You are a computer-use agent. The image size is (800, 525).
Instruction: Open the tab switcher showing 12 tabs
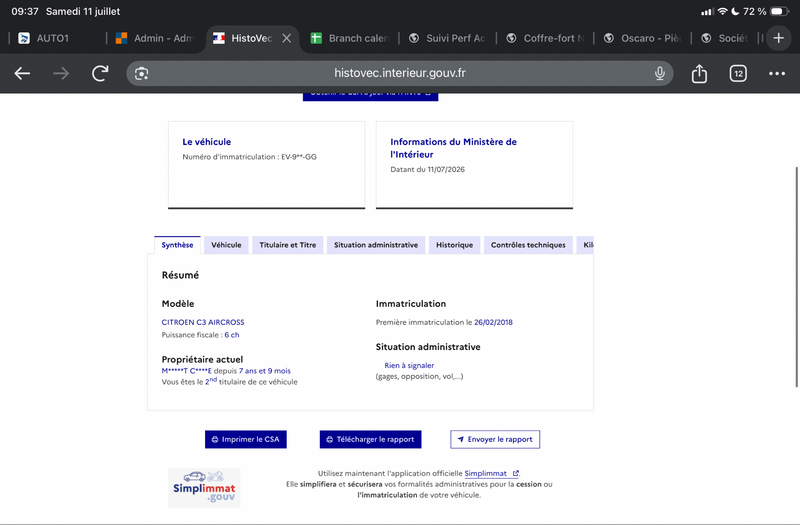point(738,73)
